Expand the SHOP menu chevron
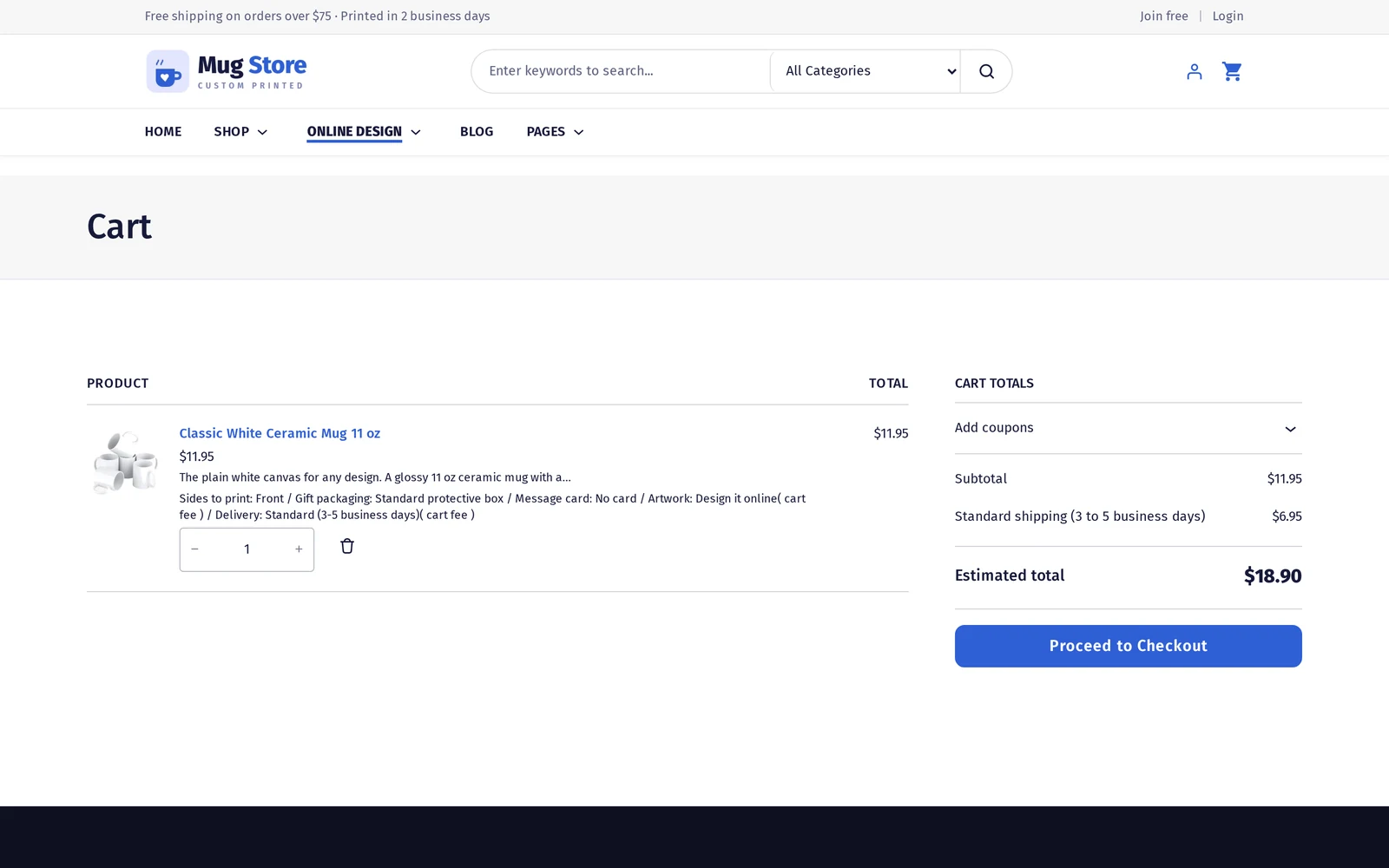Viewport: 1389px width, 868px height. [262, 132]
